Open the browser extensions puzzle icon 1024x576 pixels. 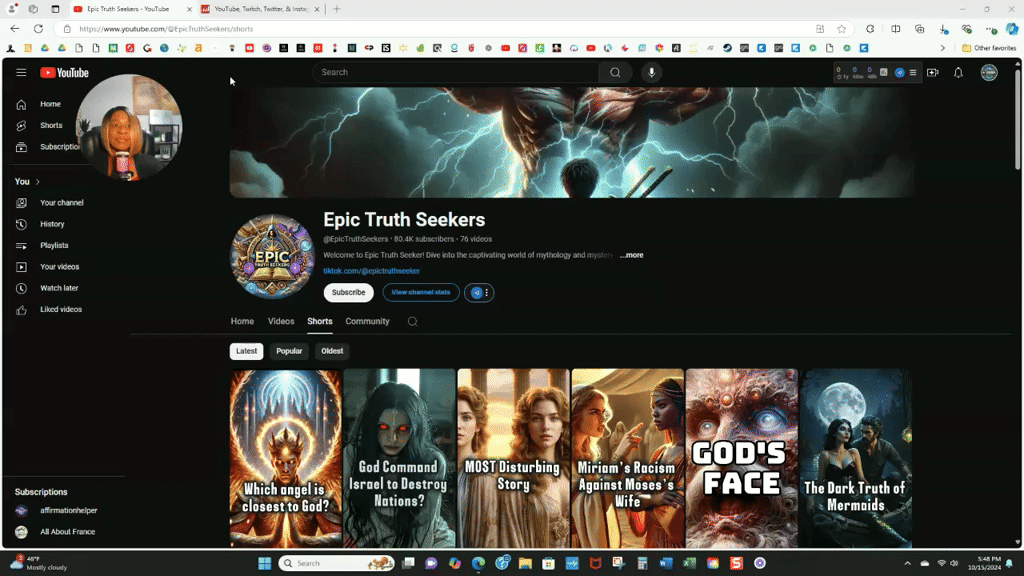870,29
